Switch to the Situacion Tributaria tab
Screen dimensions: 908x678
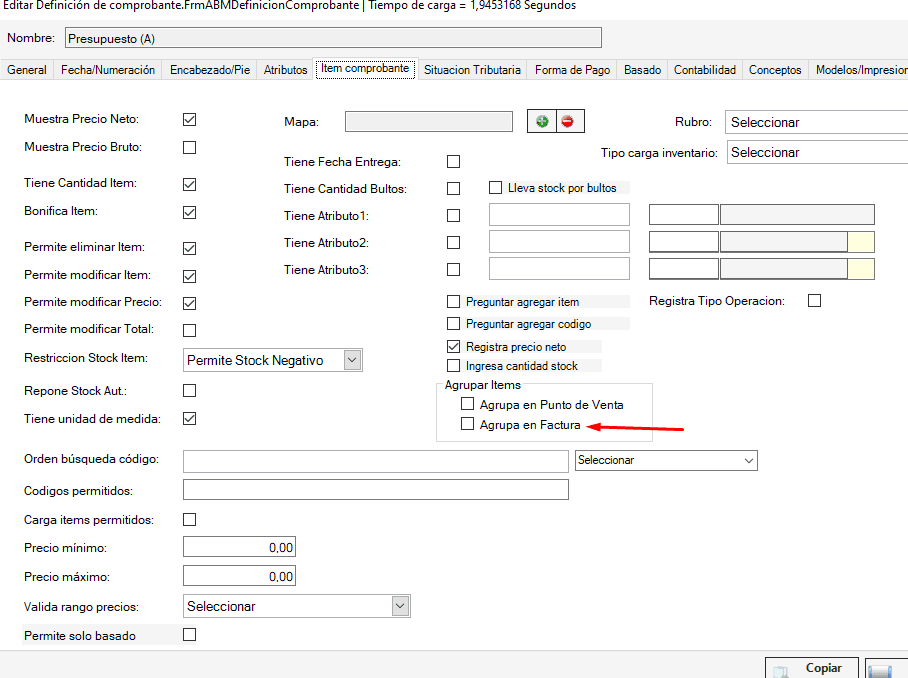(x=472, y=70)
